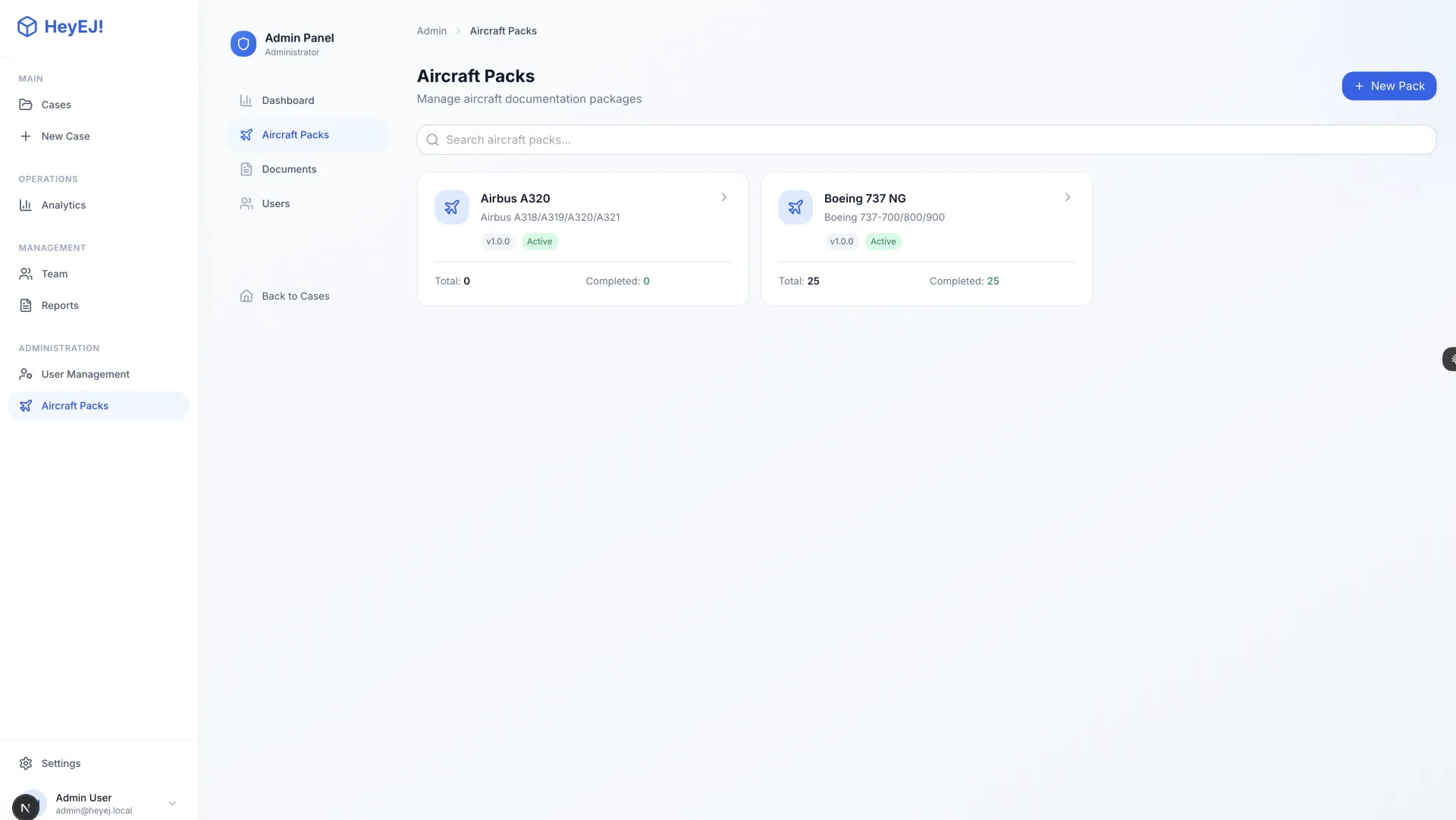This screenshot has height=820, width=1456.
Task: Select Users in the admin panel menu
Action: point(275,203)
